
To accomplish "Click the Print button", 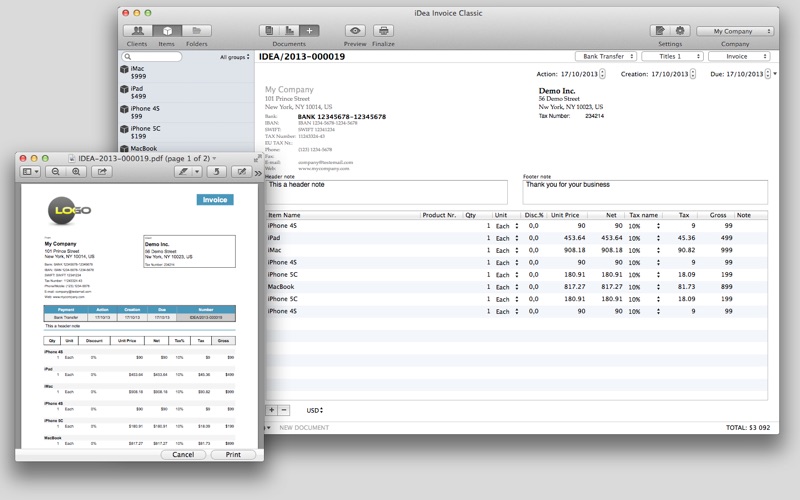I will (233, 454).
